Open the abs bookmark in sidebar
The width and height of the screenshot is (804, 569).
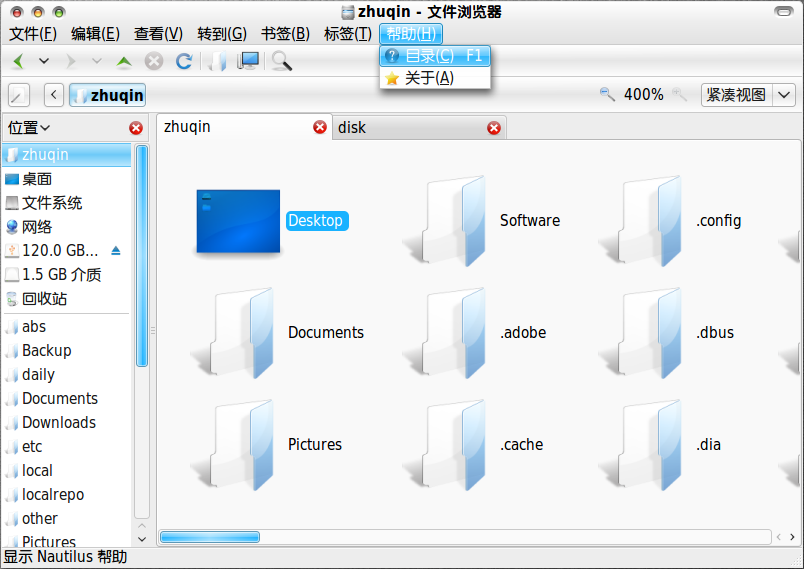pos(67,327)
